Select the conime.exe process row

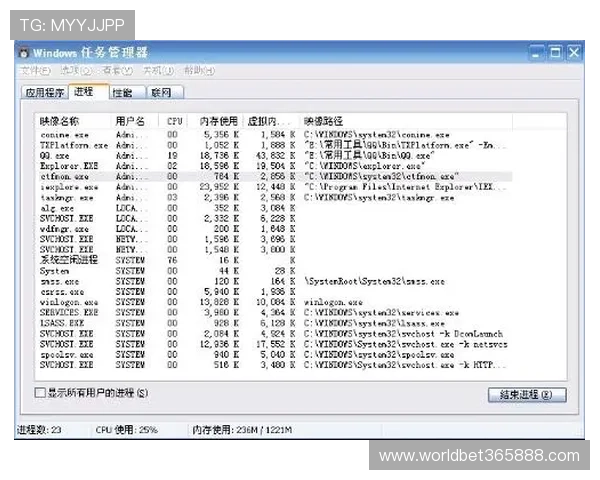coord(275,135)
